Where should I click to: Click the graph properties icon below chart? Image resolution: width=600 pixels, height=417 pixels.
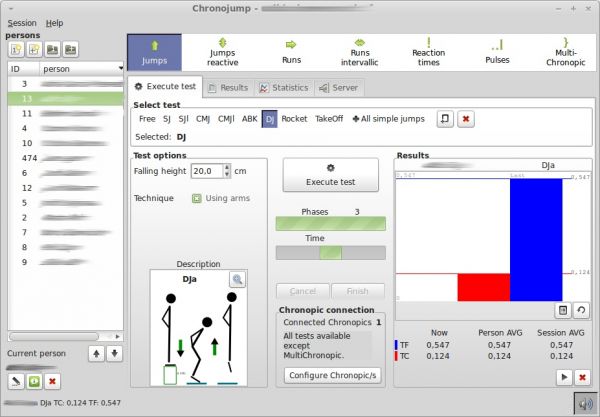click(x=563, y=310)
